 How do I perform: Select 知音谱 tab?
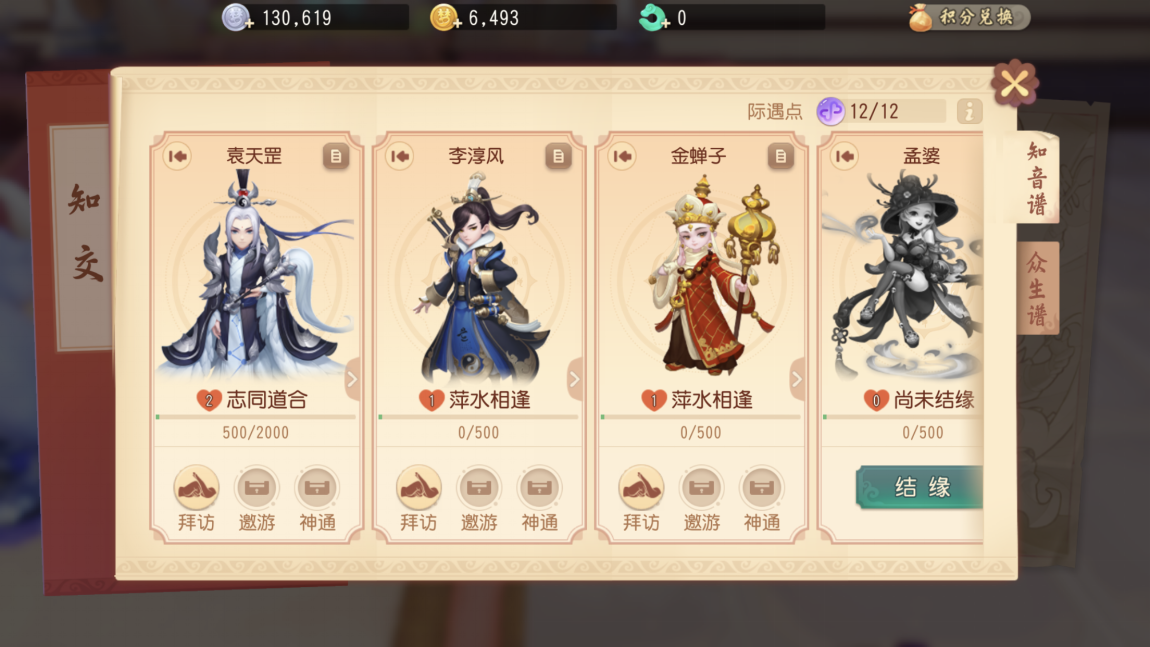[x=1036, y=178]
